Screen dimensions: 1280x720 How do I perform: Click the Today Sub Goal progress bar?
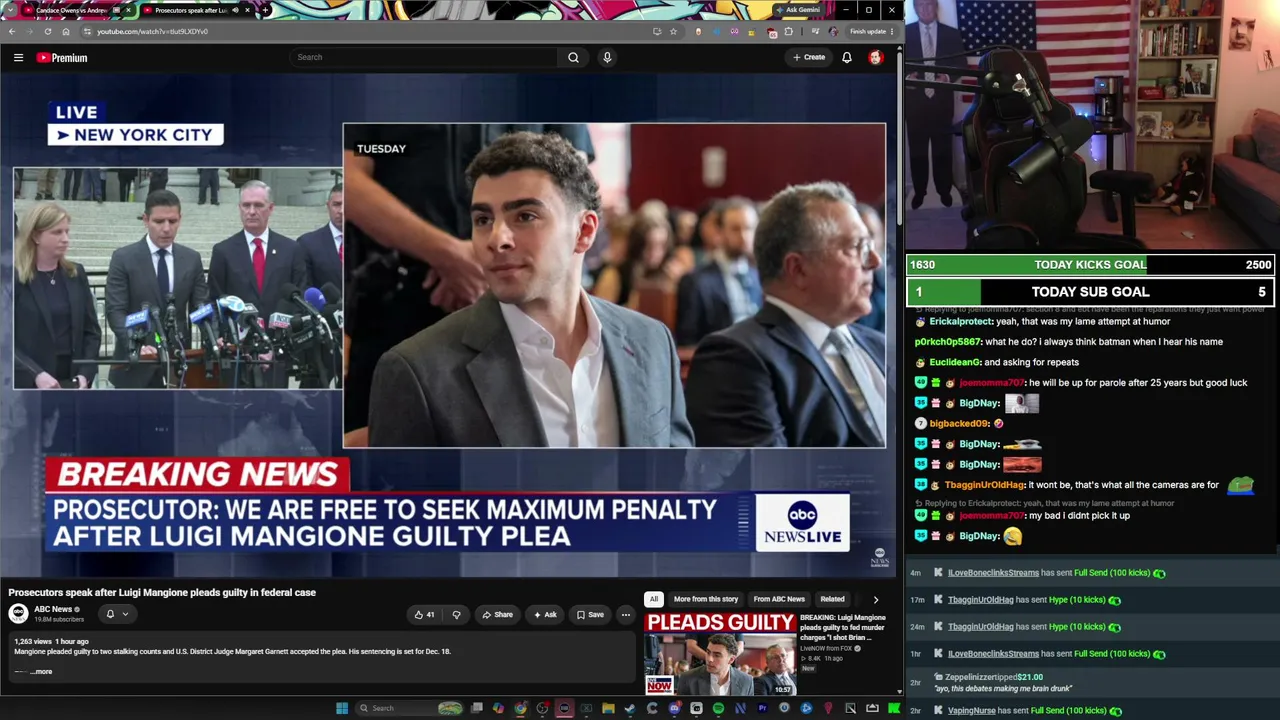coord(1091,292)
